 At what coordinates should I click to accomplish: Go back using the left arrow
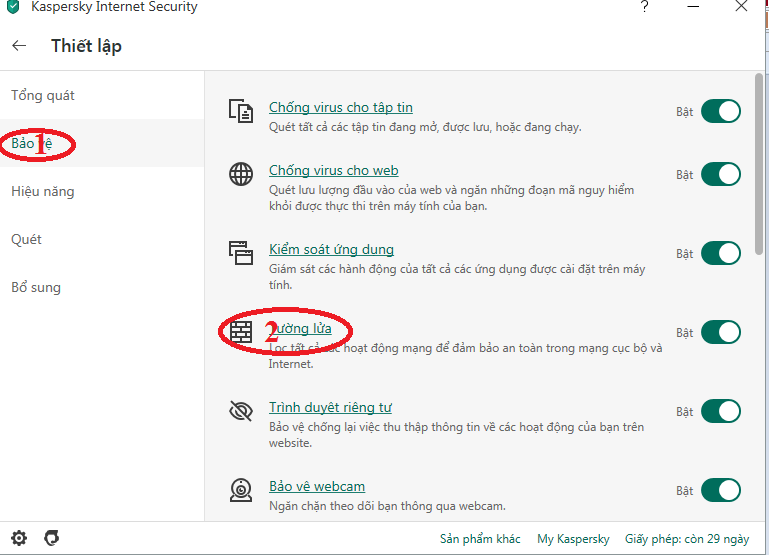19,46
